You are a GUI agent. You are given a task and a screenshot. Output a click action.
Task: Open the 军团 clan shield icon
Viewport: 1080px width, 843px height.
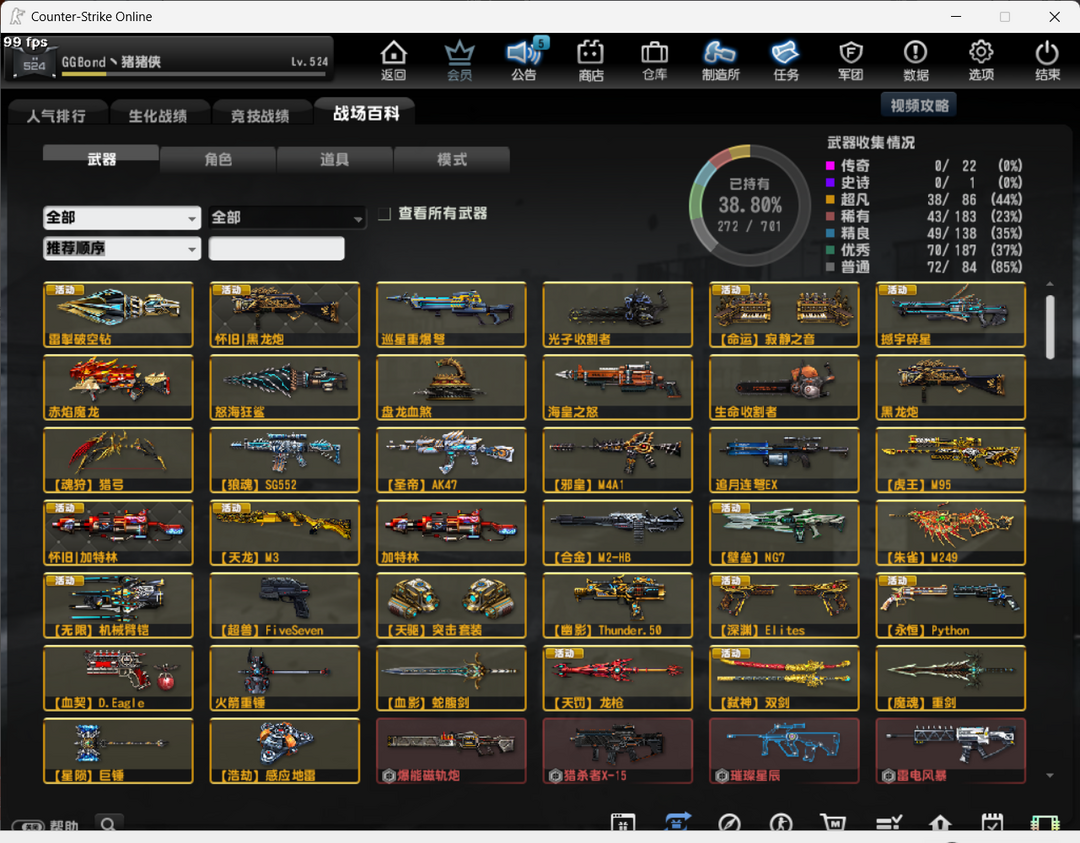click(x=851, y=61)
